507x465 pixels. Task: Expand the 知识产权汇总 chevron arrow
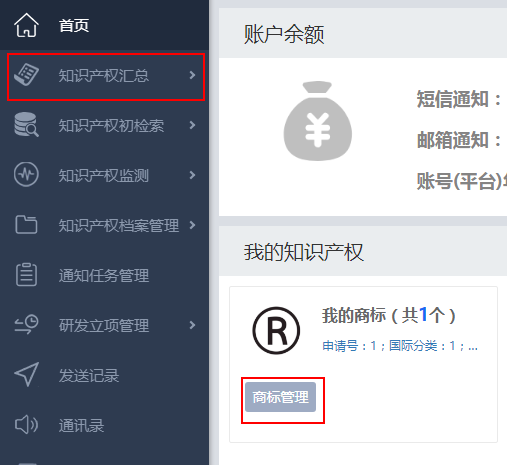tap(192, 75)
